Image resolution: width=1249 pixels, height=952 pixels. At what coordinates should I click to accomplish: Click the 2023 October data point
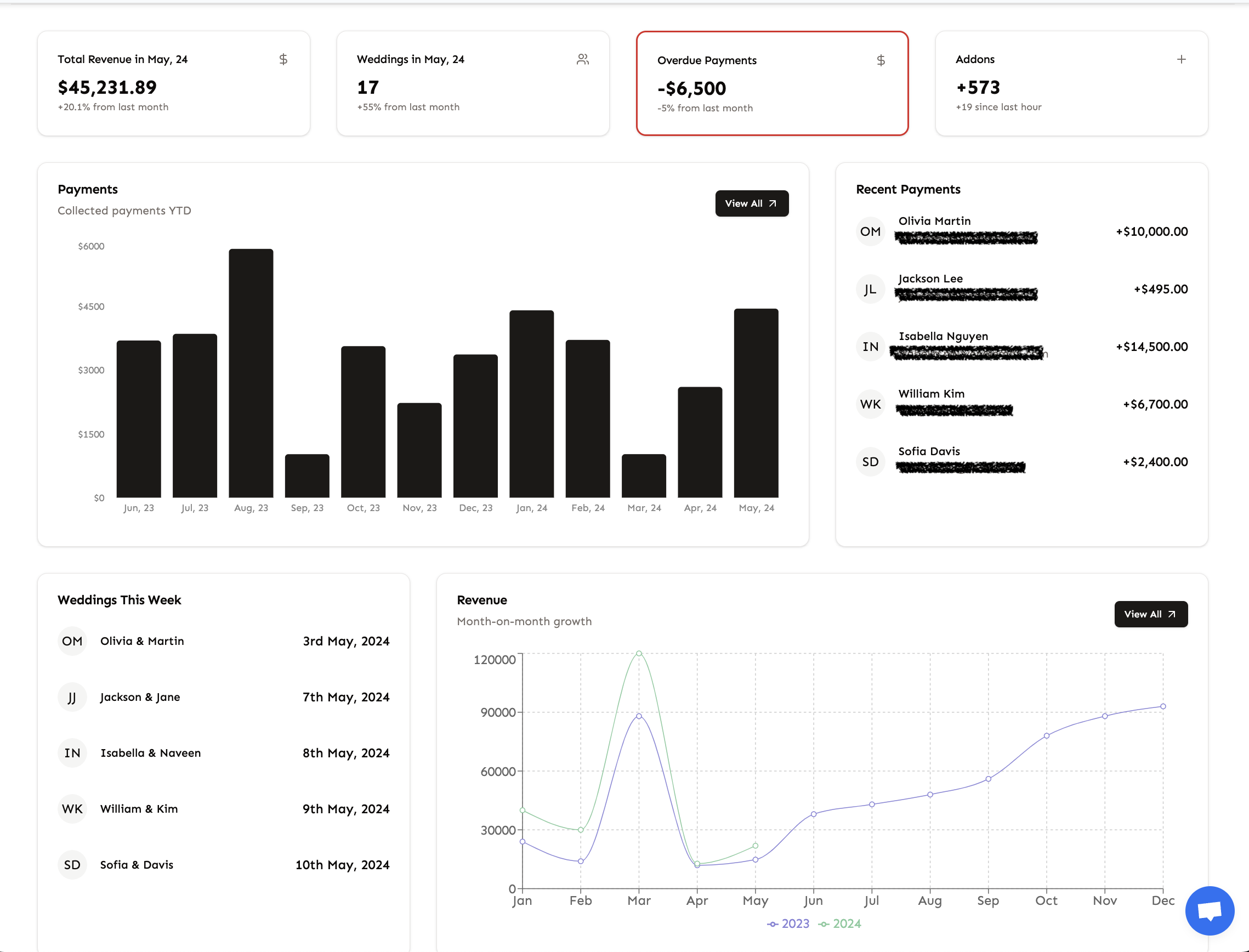1046,735
